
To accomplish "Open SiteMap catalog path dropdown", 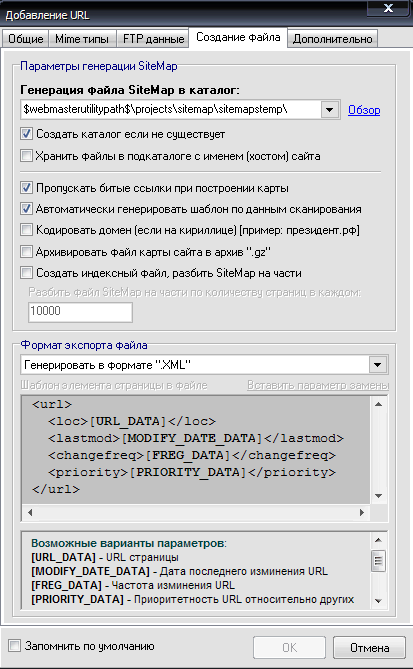I will 329,110.
